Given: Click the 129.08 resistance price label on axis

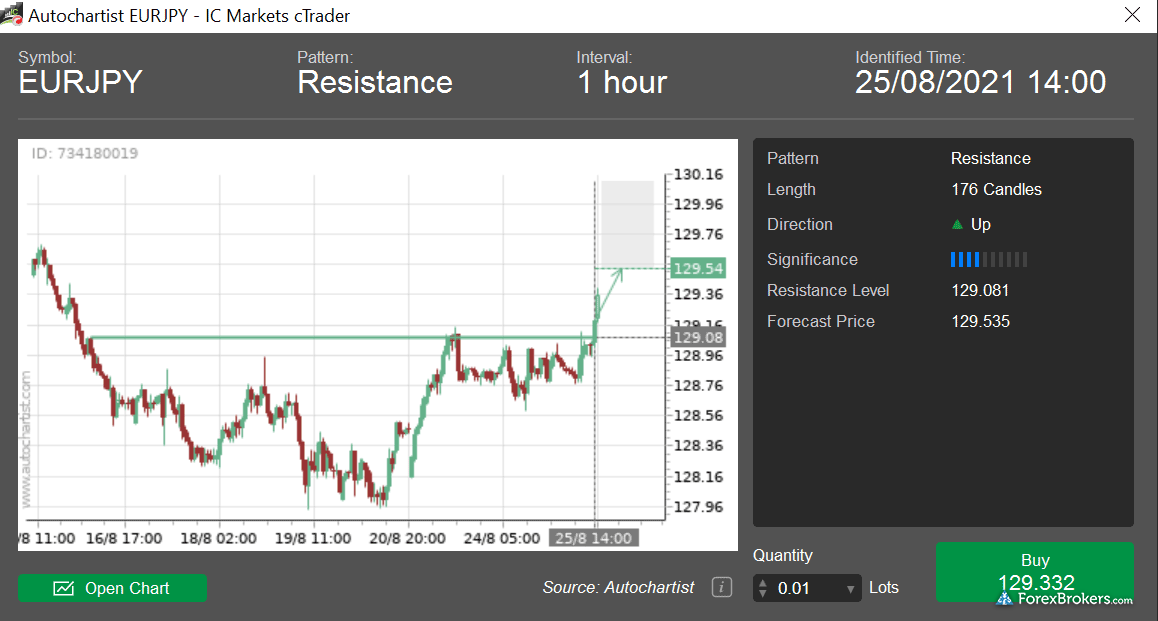Looking at the screenshot, I should [698, 338].
